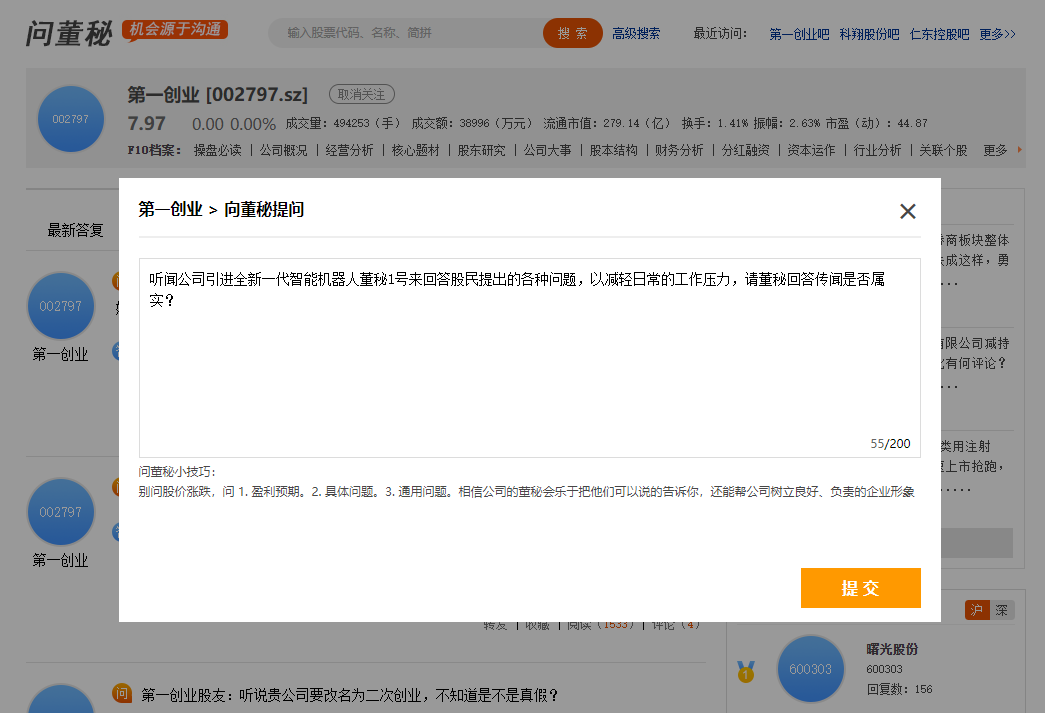1045x713 pixels.
Task: Click second 002797 avatar in reply list
Action: [61, 512]
